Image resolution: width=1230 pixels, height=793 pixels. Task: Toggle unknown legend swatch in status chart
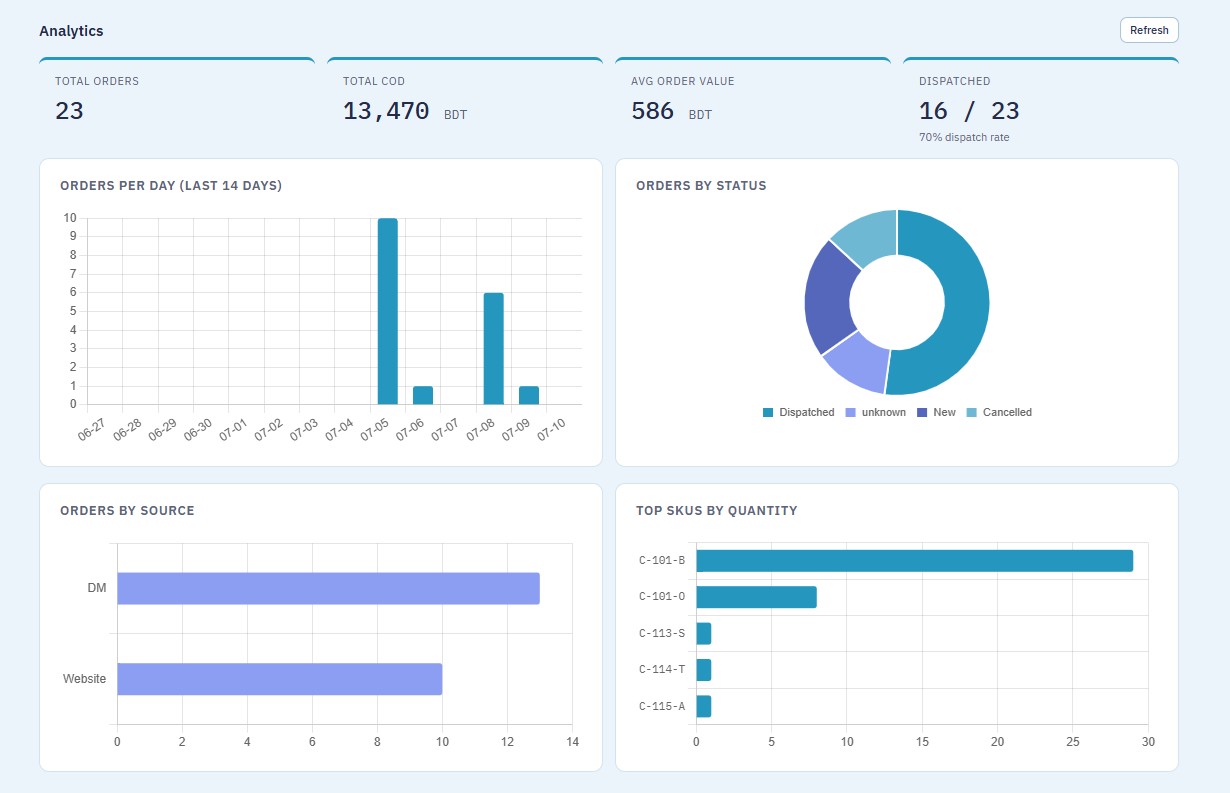pyautogui.click(x=851, y=412)
